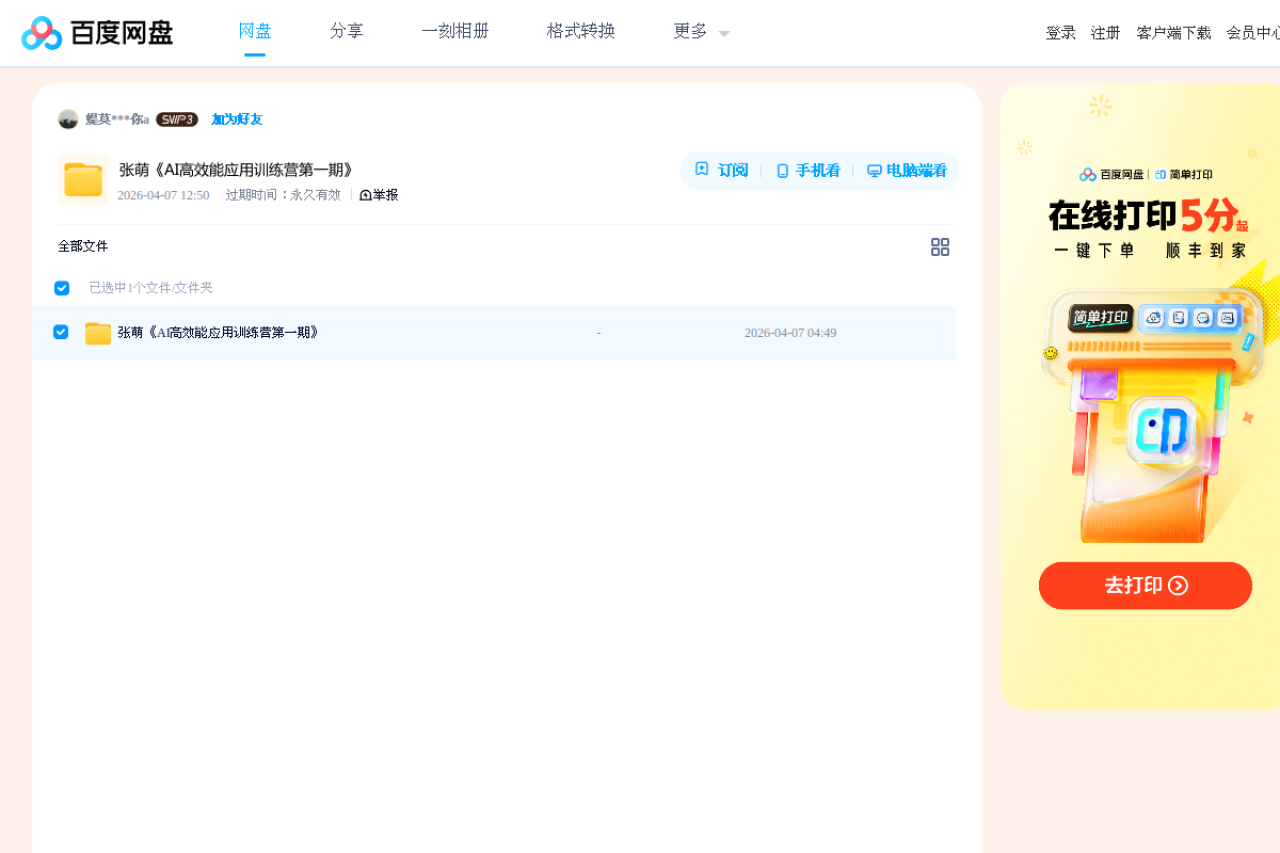This screenshot has height=853, width=1280.
Task: Deselect the 张萌 folder row checkbox
Action: (x=61, y=332)
